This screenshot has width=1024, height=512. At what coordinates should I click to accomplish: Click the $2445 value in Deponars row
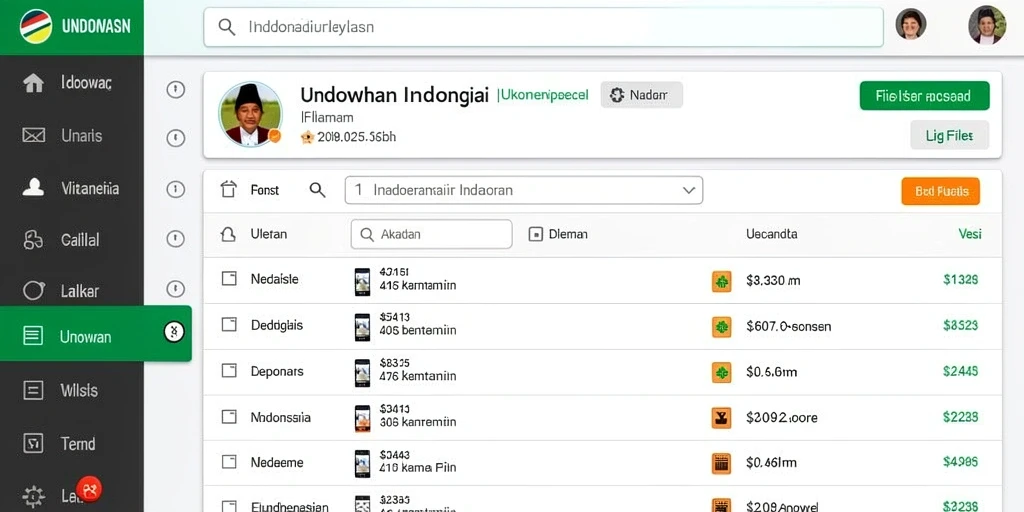click(961, 371)
